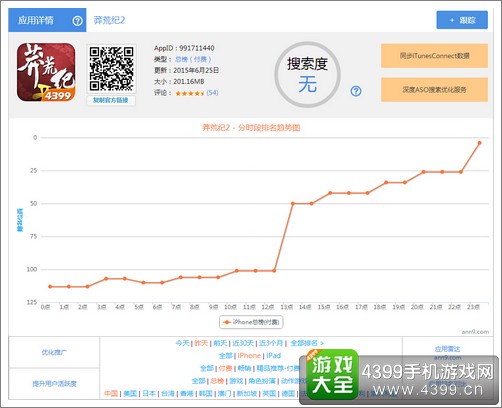Image resolution: width=502 pixels, height=408 pixels.
Task: Select the iPhone device filter
Action: [x=249, y=356]
